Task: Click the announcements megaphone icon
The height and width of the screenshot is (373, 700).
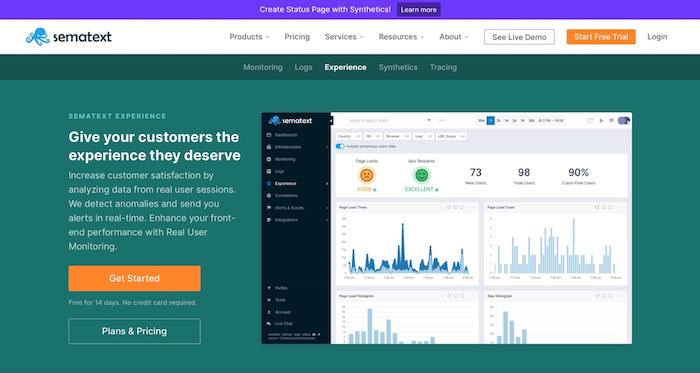Action: [612, 120]
